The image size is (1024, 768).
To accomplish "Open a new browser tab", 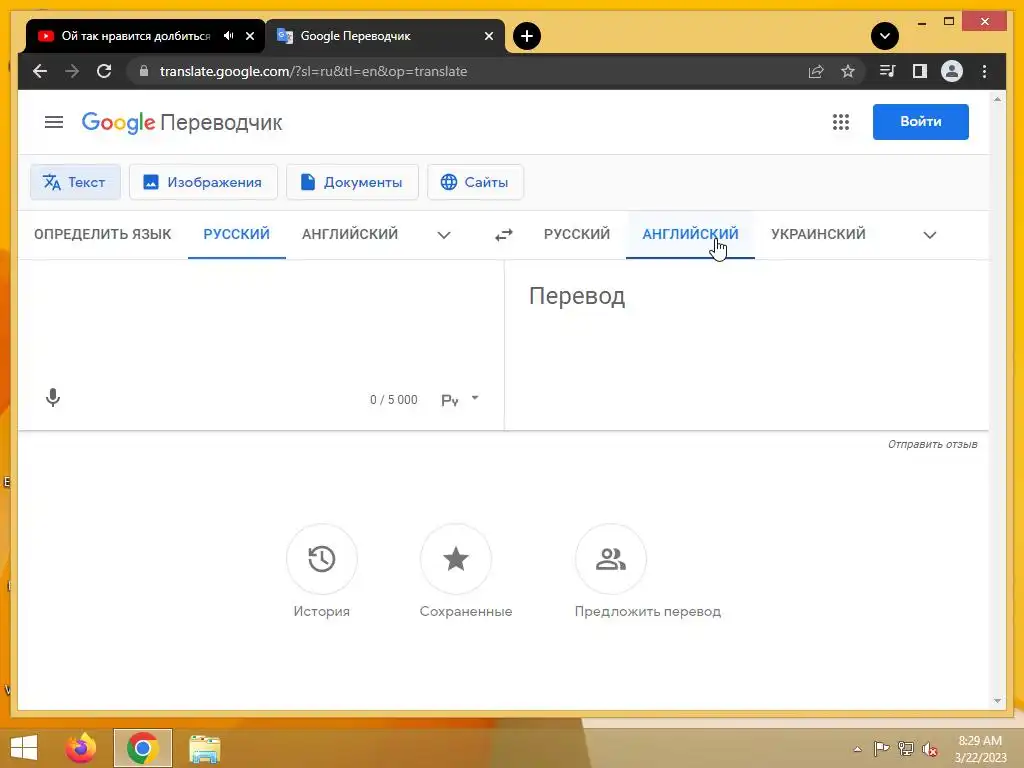I will [526, 36].
